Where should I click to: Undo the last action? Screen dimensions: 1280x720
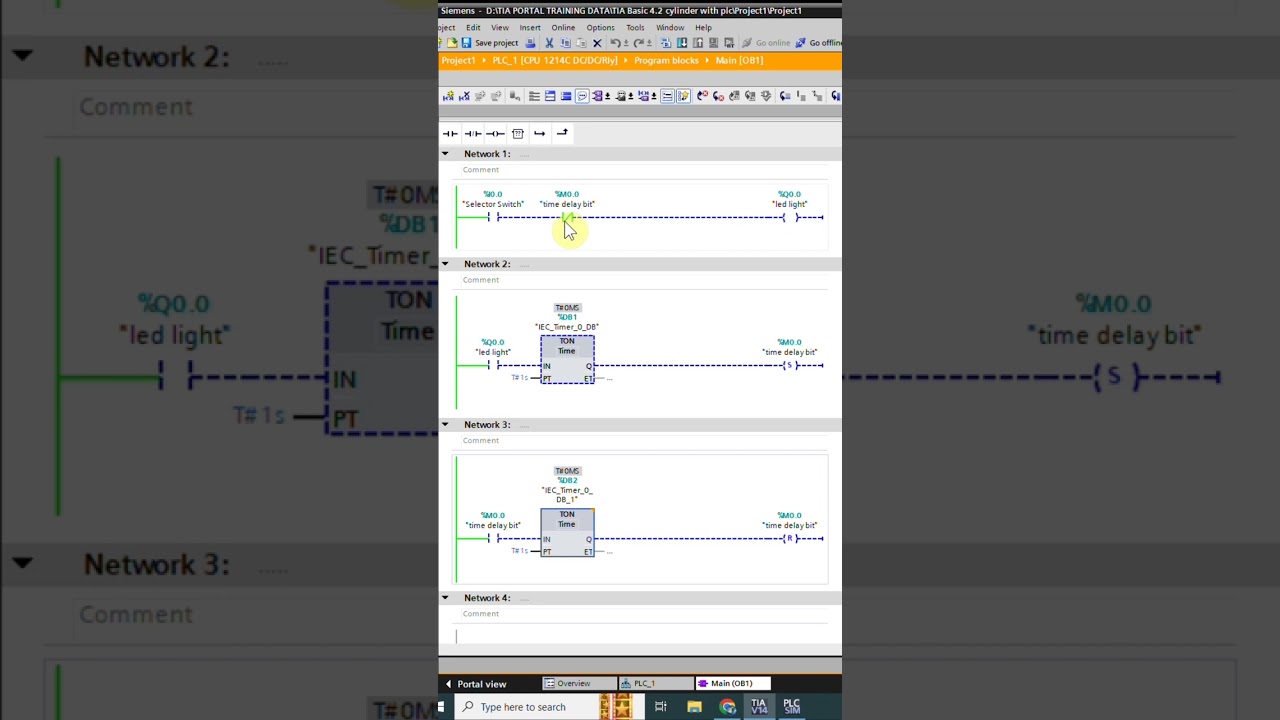click(x=615, y=43)
